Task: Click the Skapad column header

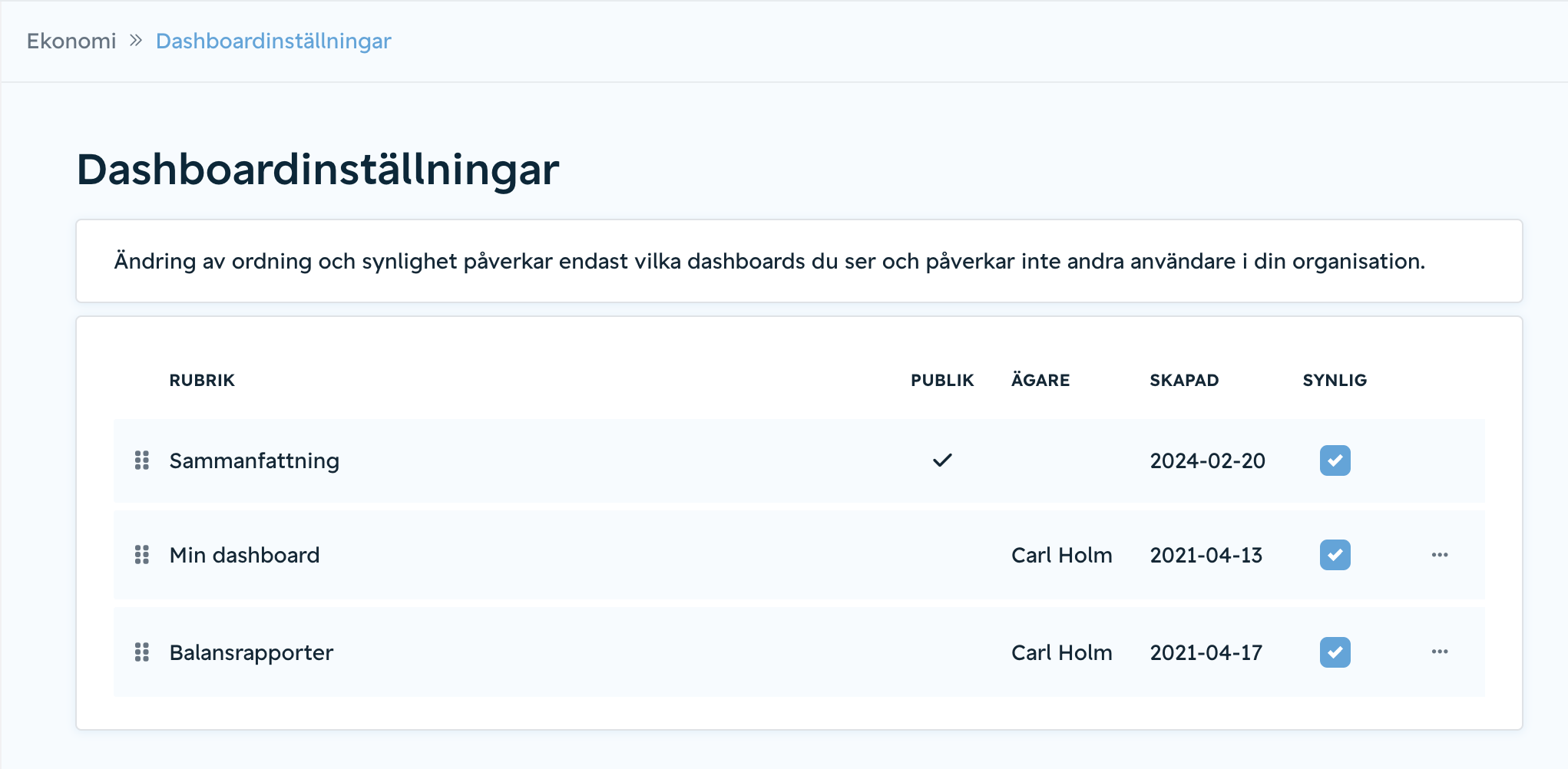Action: pyautogui.click(x=1184, y=380)
